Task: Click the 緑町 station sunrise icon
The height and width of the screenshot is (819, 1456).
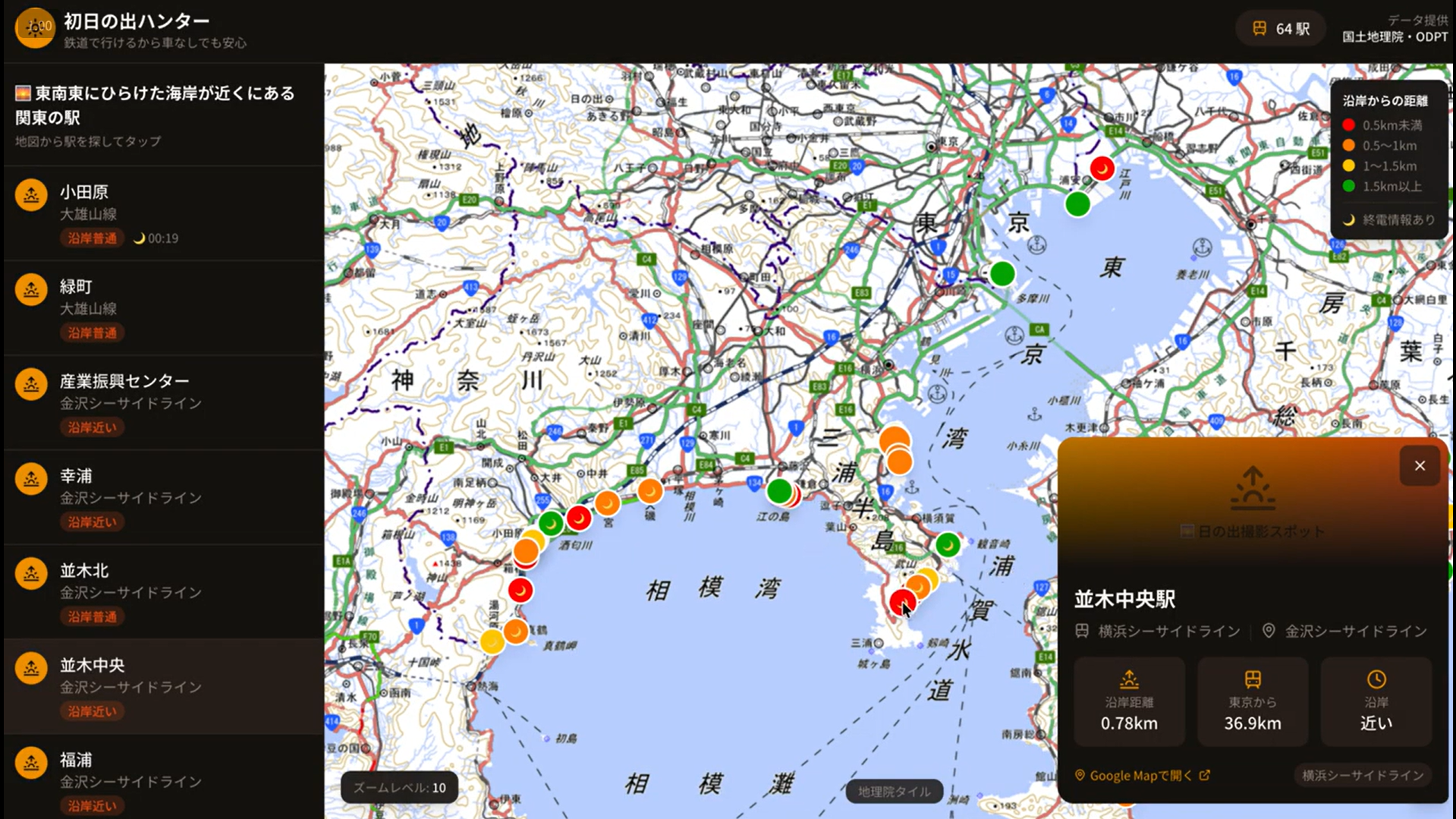Action: tap(31, 290)
